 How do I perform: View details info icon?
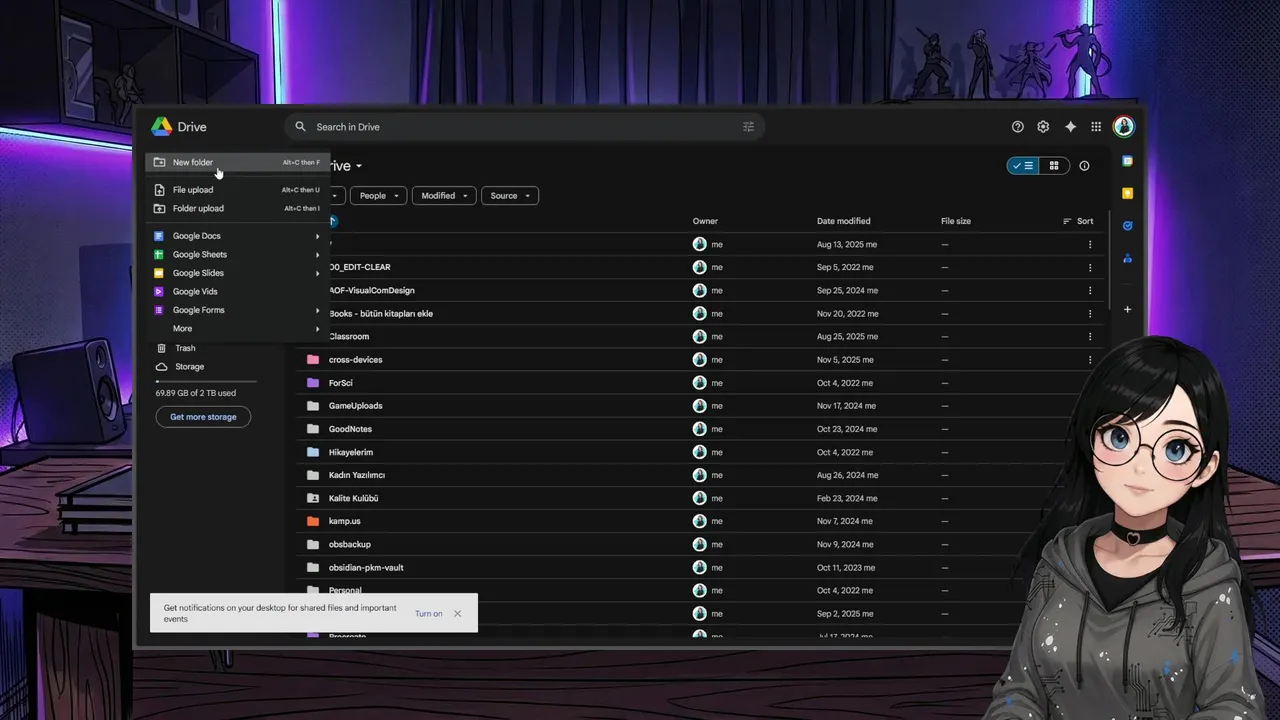[1084, 166]
